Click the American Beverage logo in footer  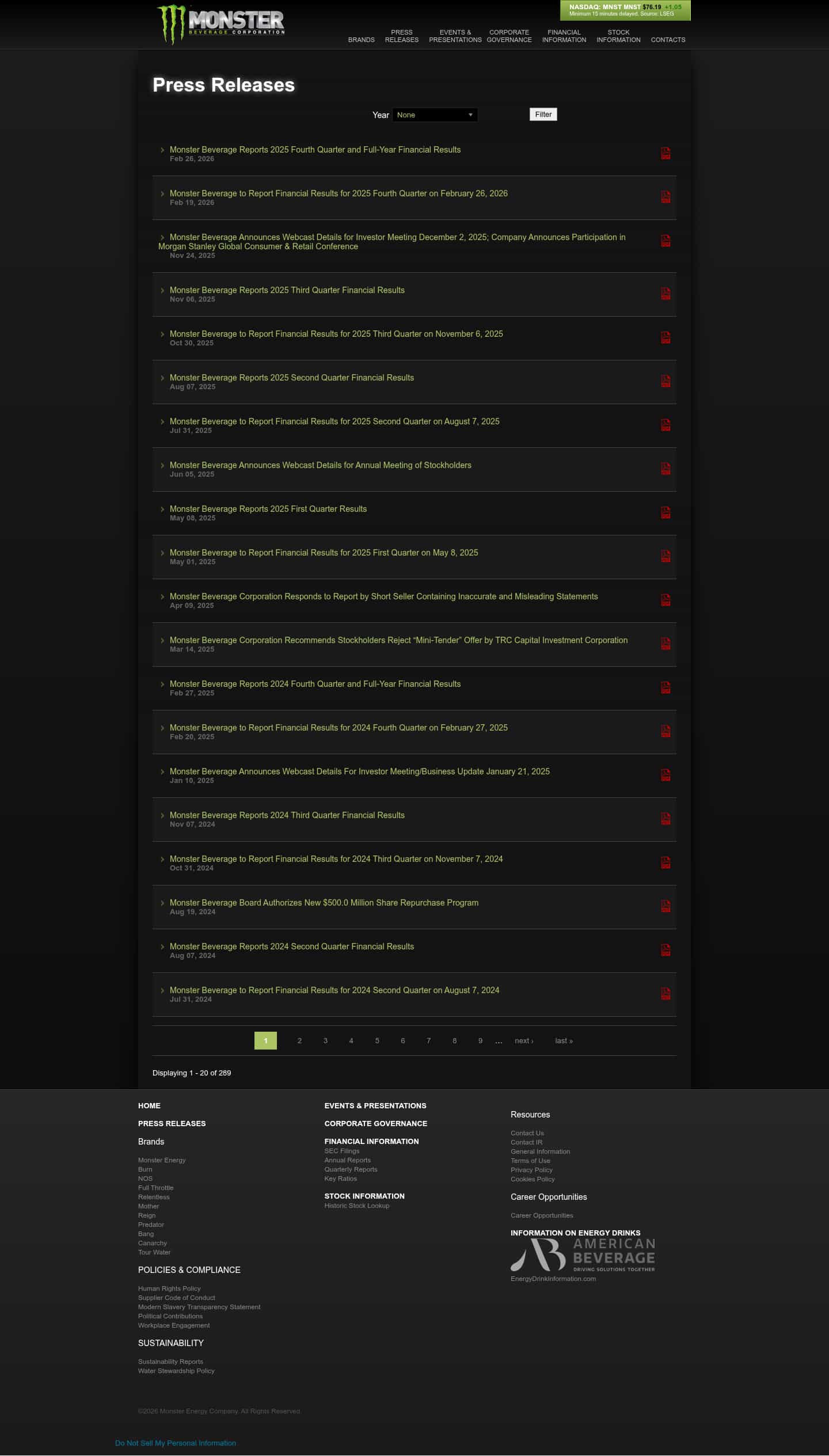click(583, 1256)
